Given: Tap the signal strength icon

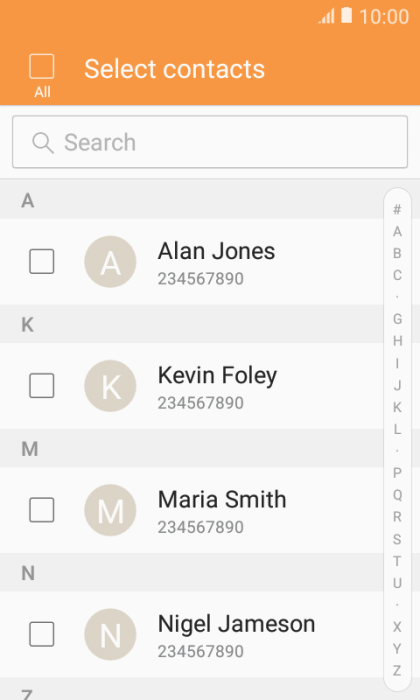Looking at the screenshot, I should click(x=326, y=17).
